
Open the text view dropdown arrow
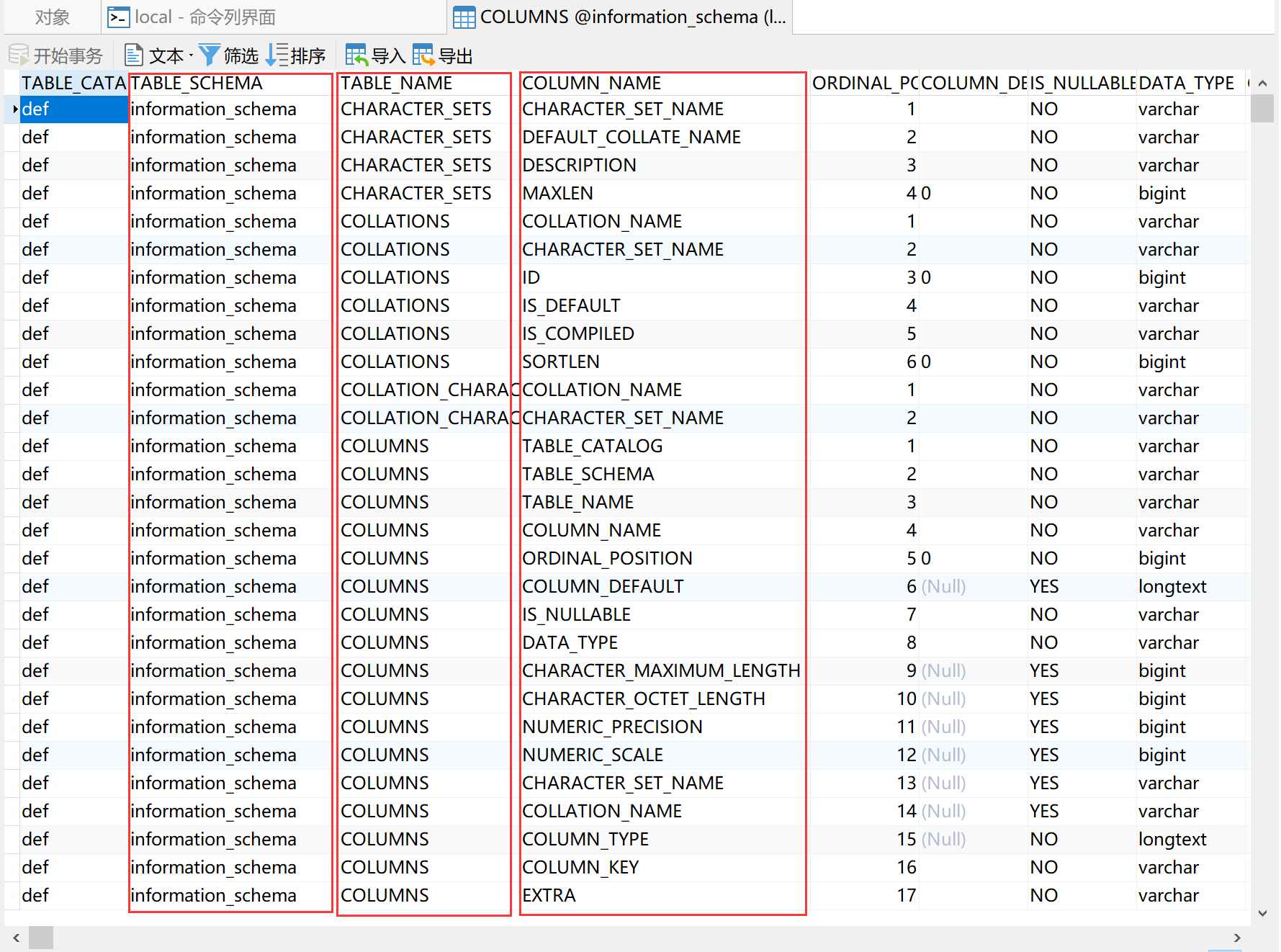[191, 55]
